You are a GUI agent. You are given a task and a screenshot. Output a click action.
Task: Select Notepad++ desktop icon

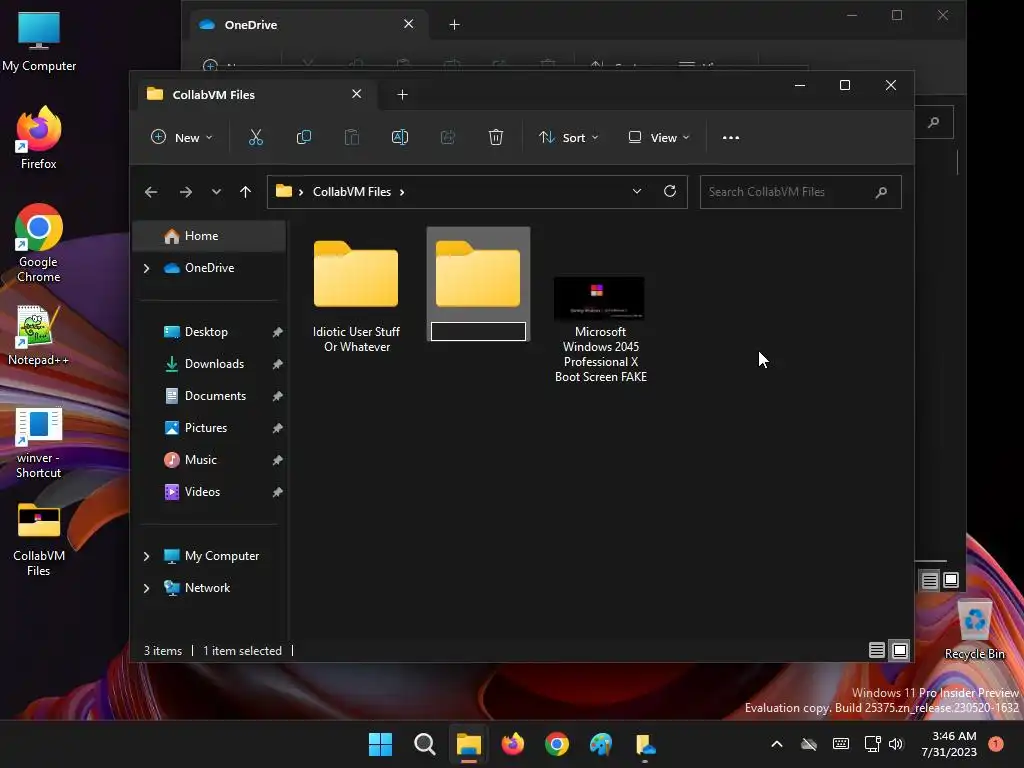[39, 336]
